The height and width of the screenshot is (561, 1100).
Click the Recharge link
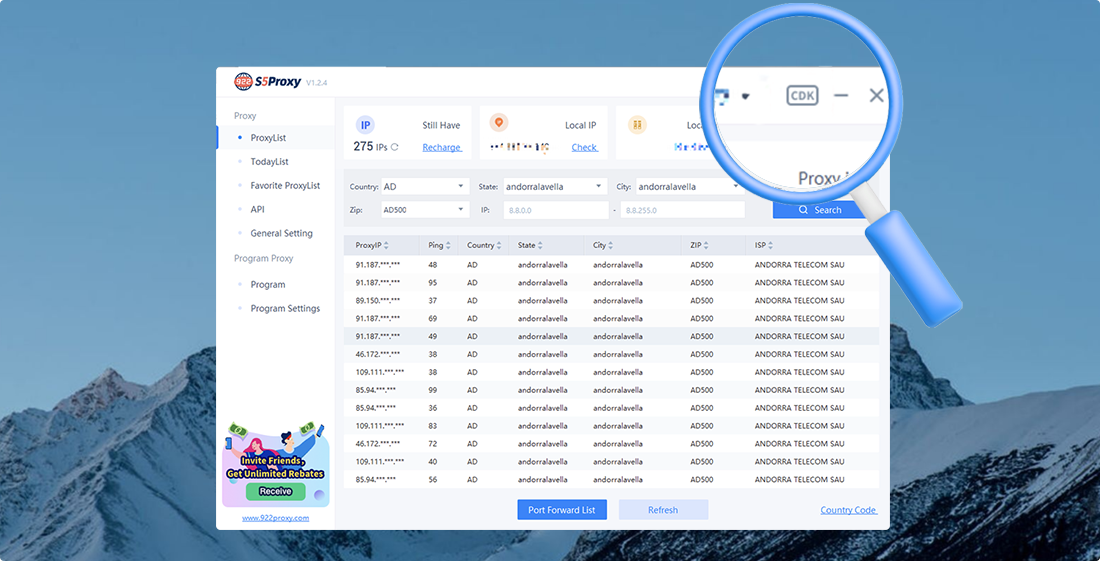pyautogui.click(x=441, y=147)
